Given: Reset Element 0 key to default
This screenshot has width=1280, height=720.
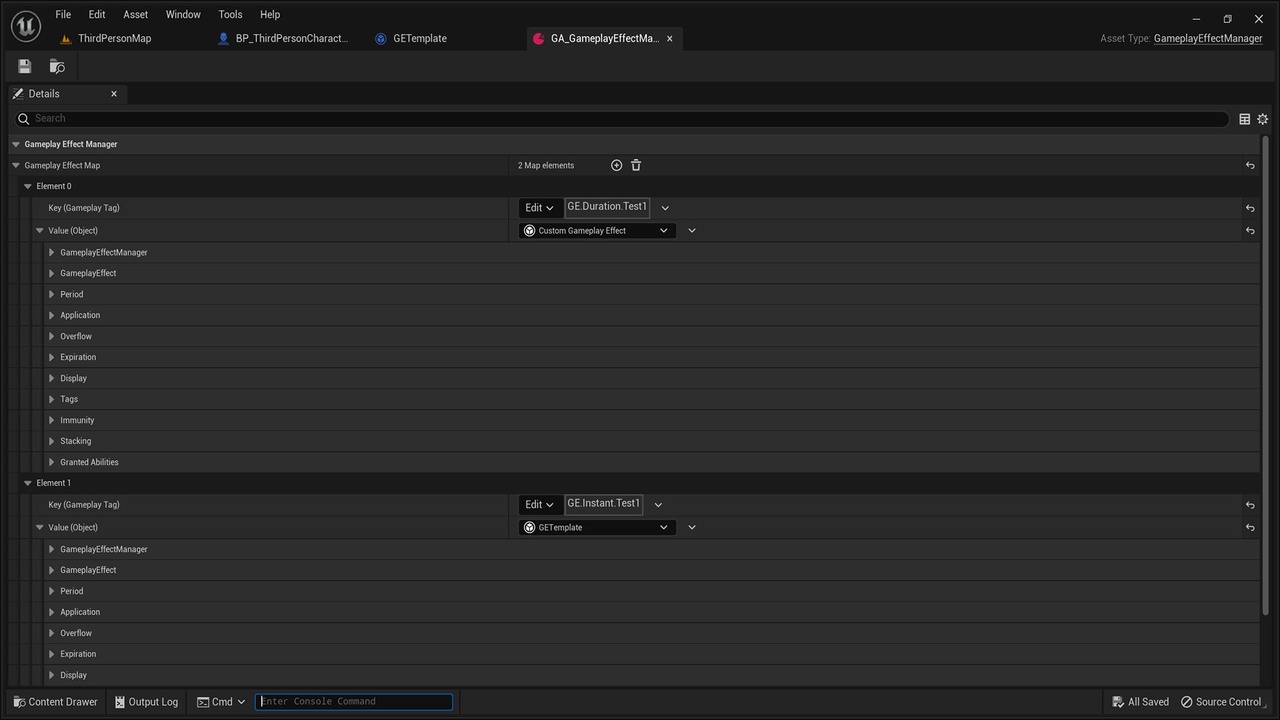Looking at the screenshot, I should point(1250,208).
